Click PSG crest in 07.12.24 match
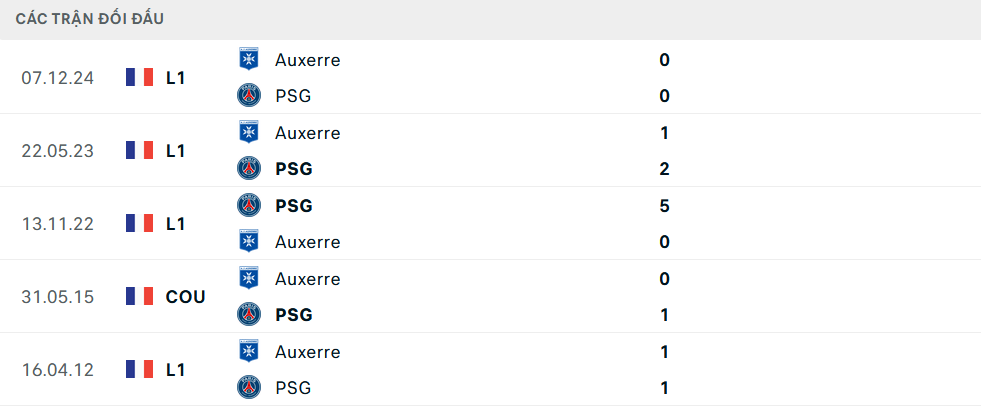Screen dimensions: 981x407 tap(248, 96)
